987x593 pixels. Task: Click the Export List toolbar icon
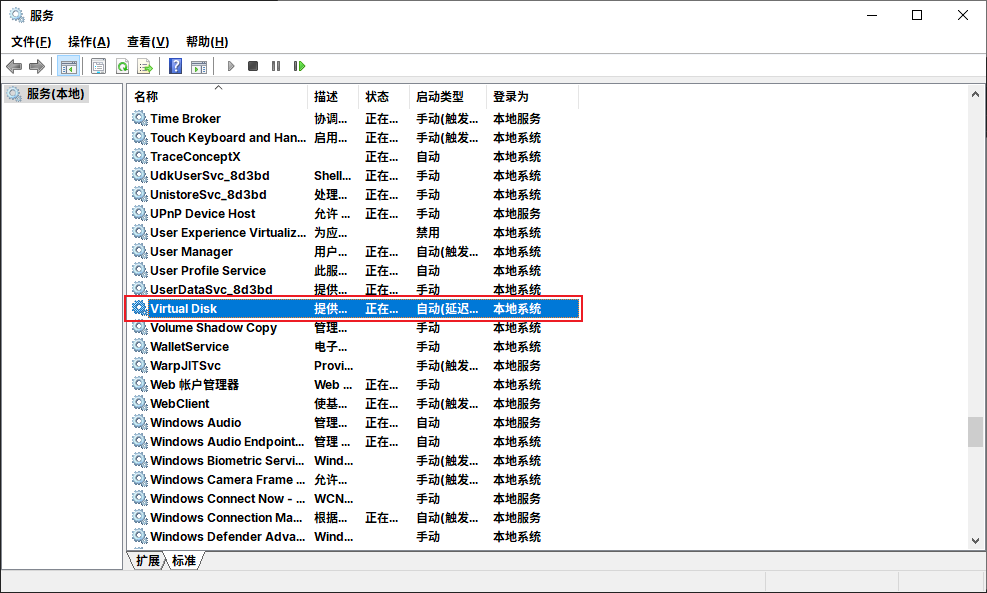pyautogui.click(x=145, y=66)
